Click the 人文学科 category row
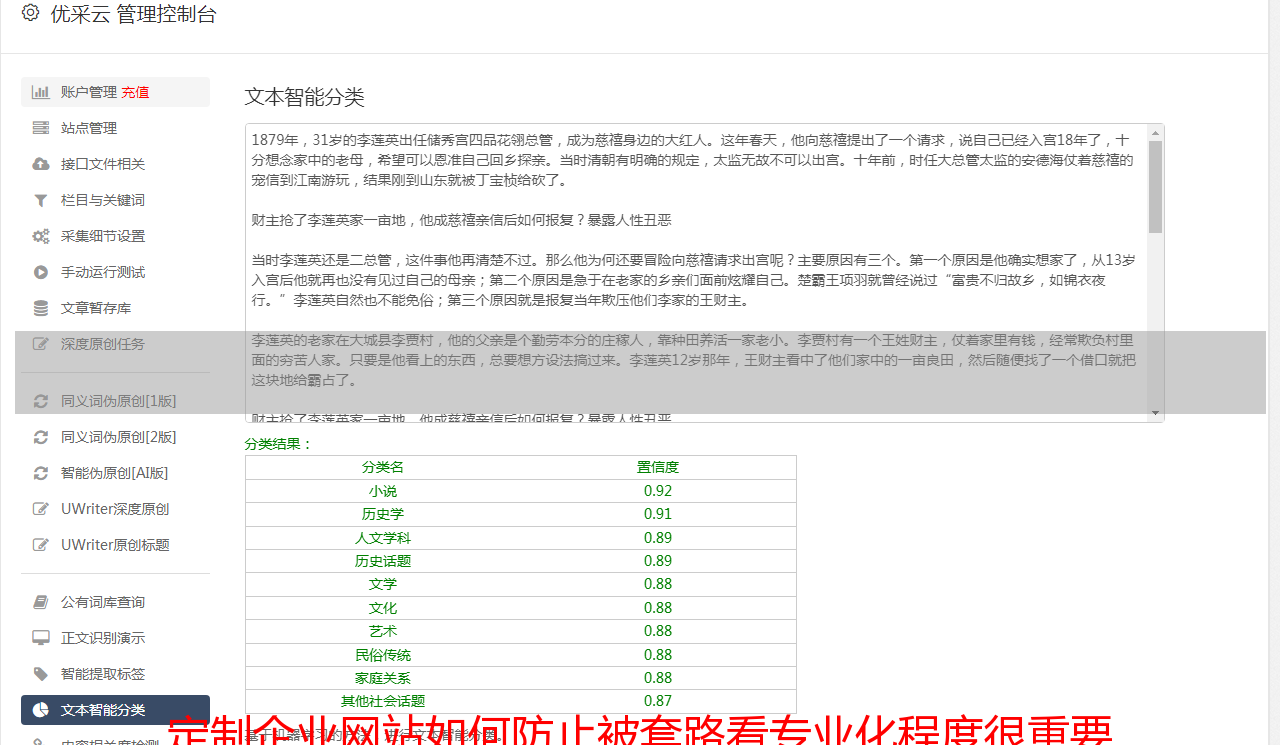Image resolution: width=1280 pixels, height=745 pixels. 521,537
